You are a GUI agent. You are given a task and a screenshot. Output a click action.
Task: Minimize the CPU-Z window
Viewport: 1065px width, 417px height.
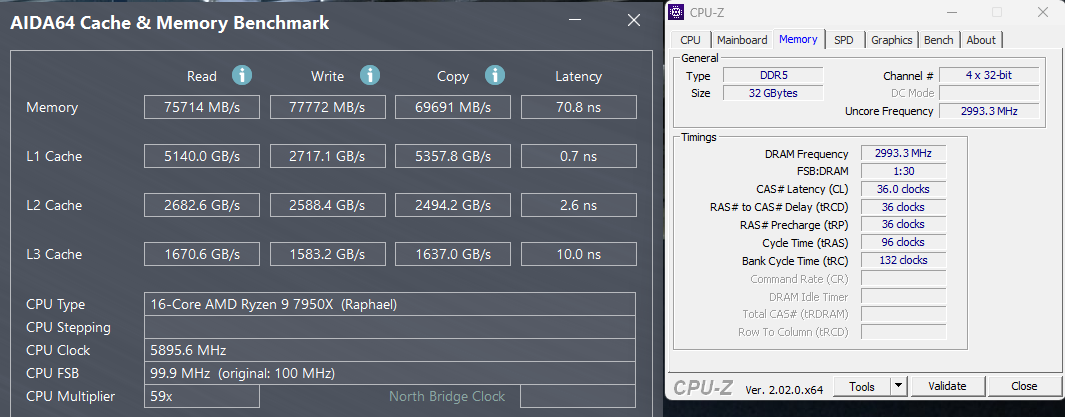click(951, 12)
